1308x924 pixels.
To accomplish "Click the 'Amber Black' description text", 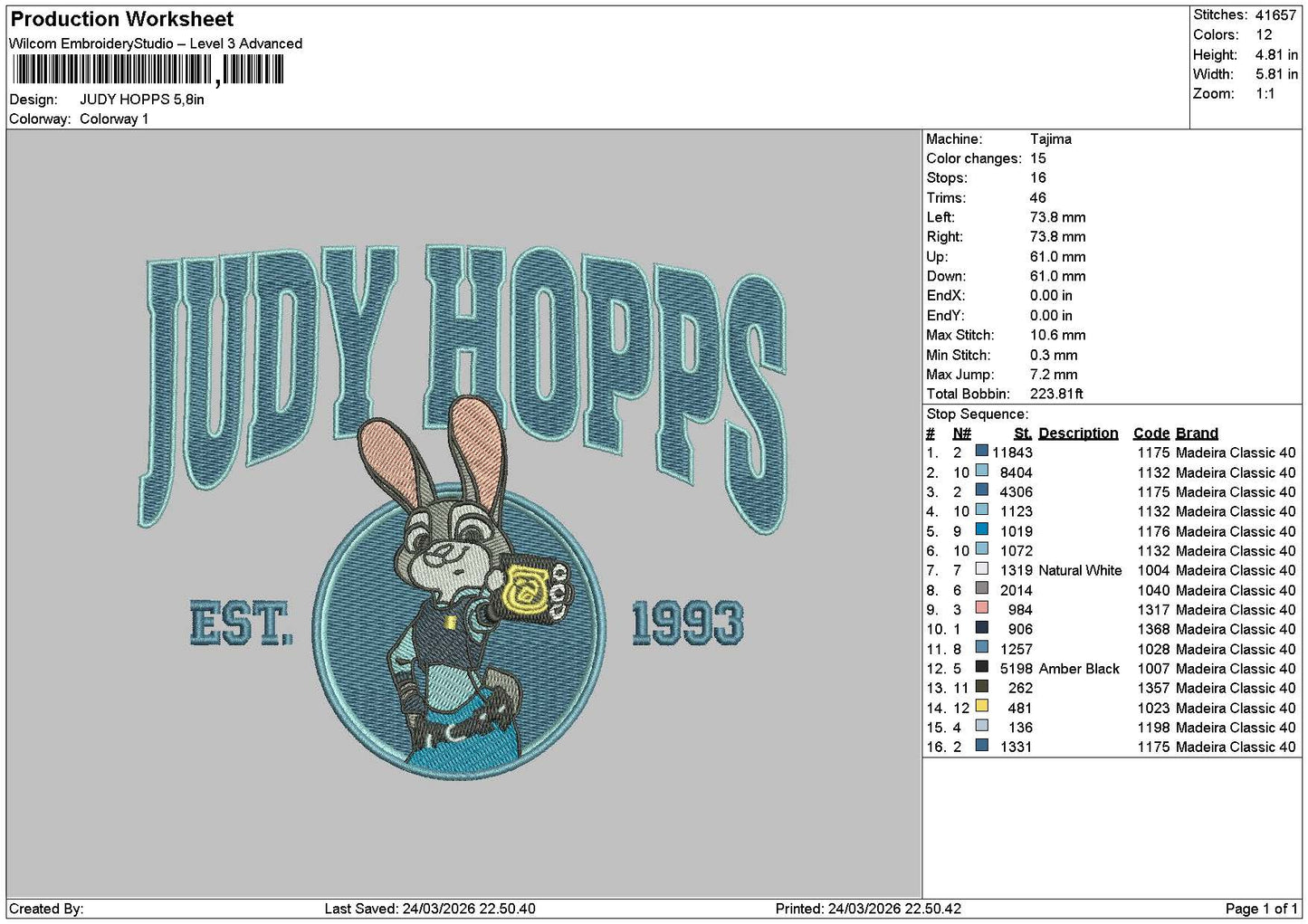I will point(1079,669).
